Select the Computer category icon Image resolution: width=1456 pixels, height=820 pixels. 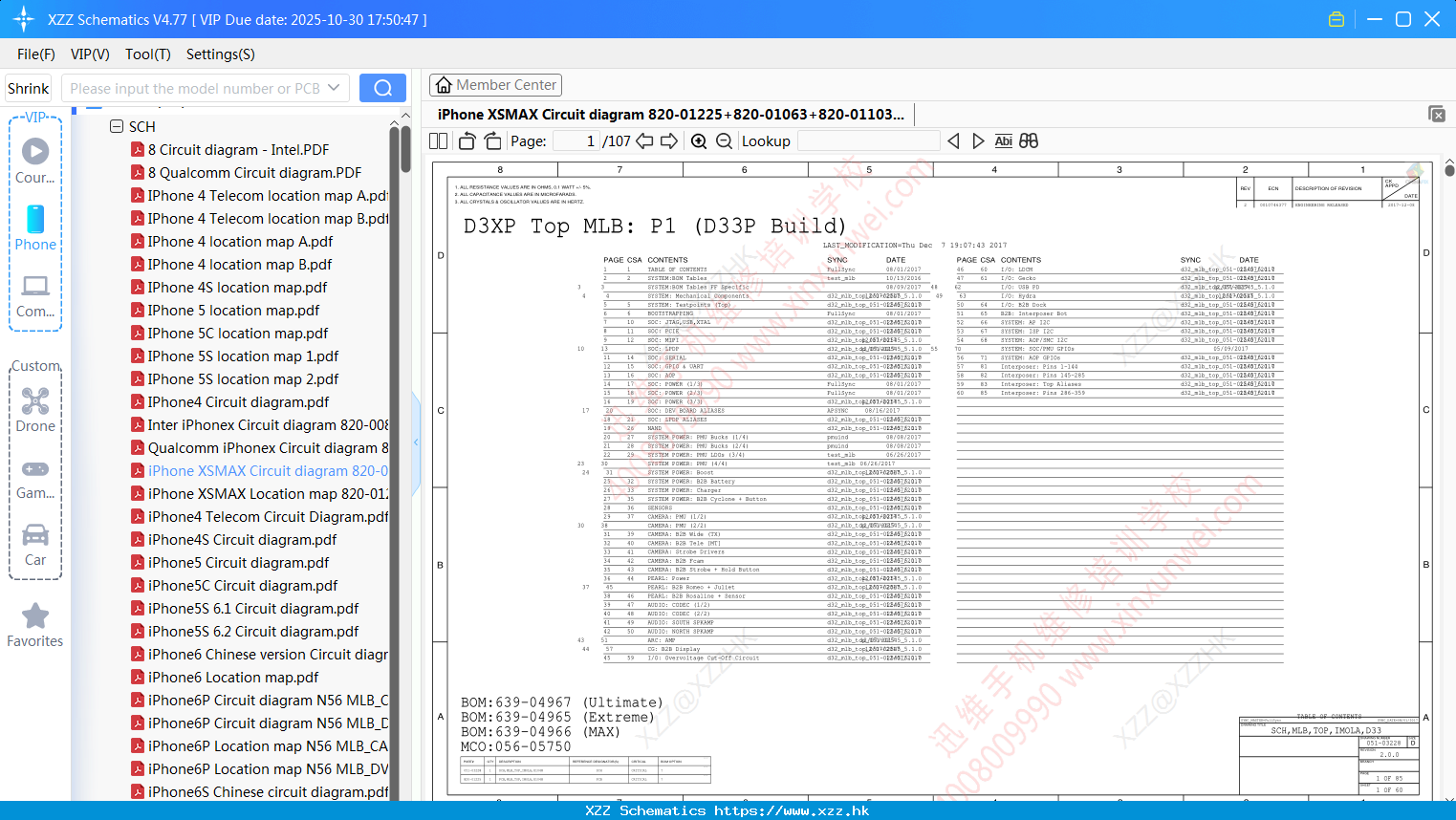click(x=35, y=295)
